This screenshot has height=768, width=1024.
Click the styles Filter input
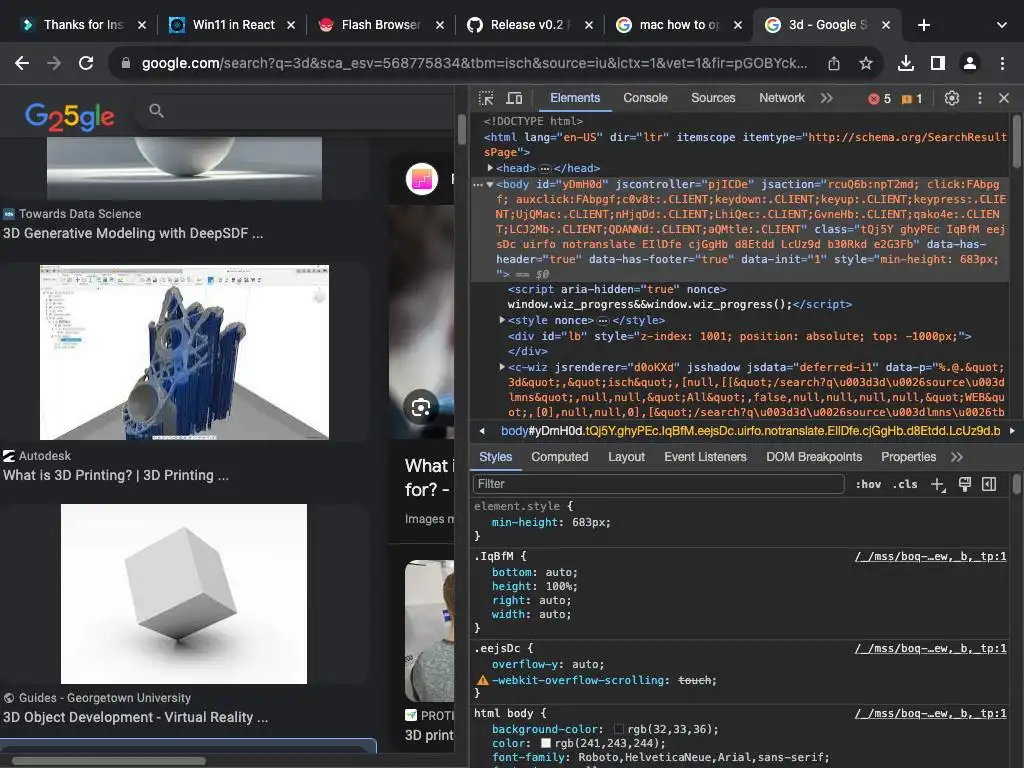(x=658, y=484)
